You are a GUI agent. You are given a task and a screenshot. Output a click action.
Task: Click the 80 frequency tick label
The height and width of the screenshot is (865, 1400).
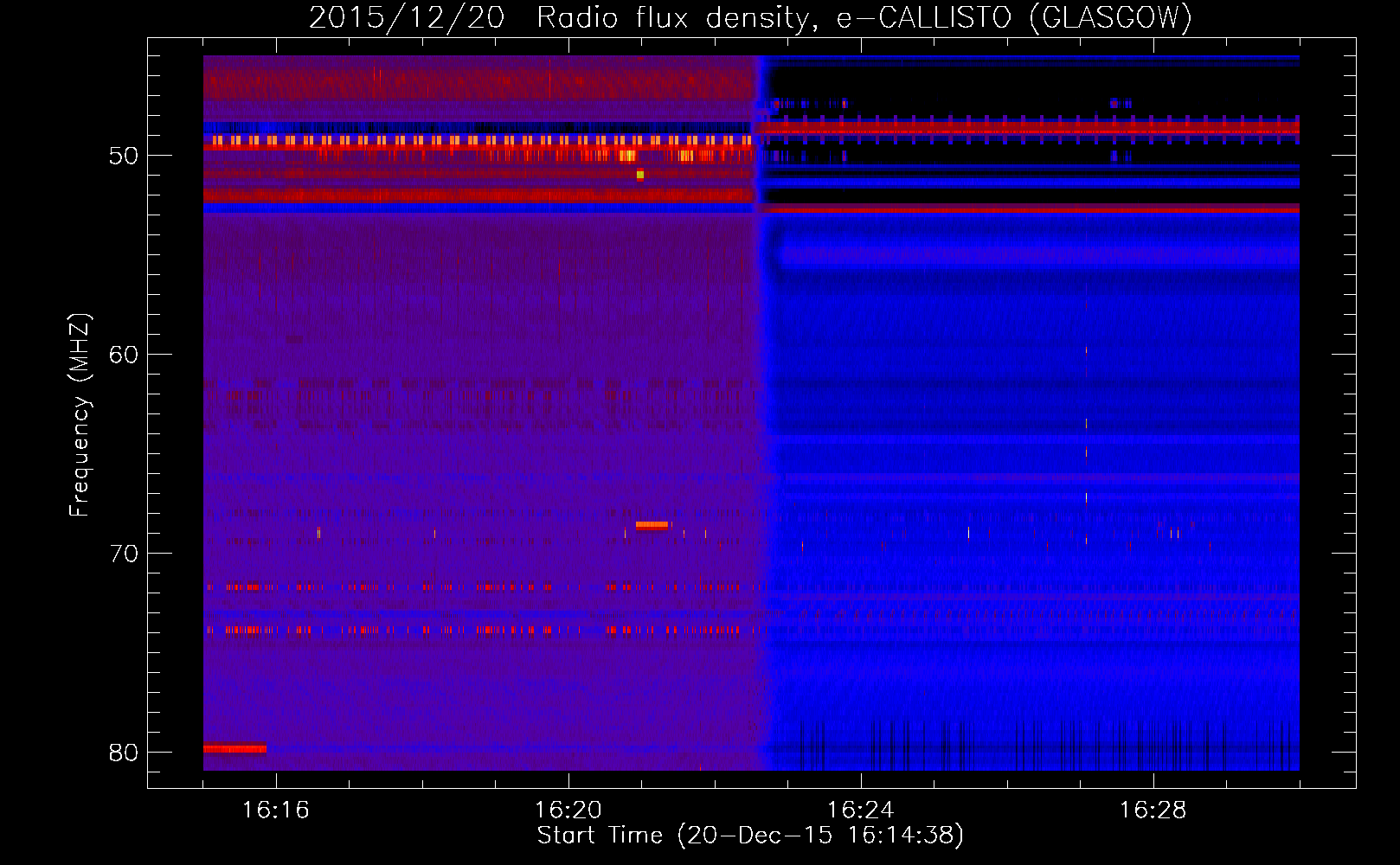click(124, 753)
